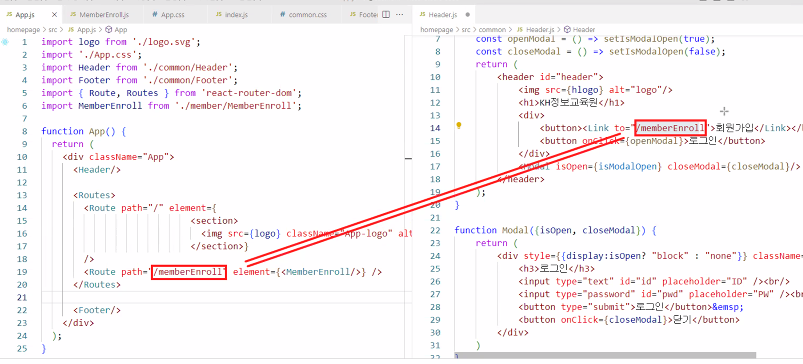Click the <MemberEnroll/> element on line 19
The width and height of the screenshot is (803, 364).
click(321, 272)
